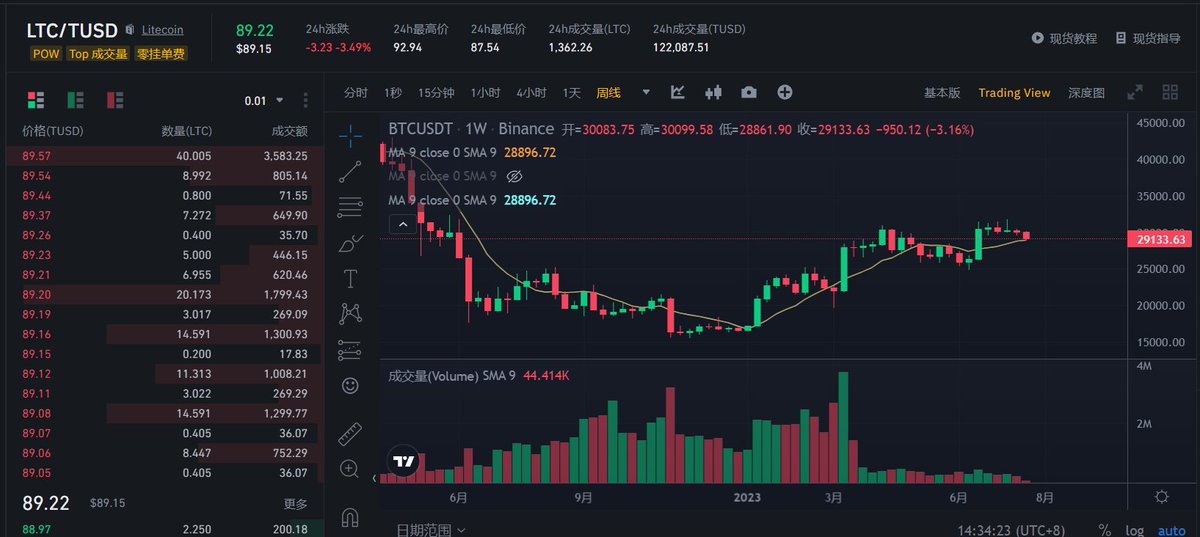Image resolution: width=1200 pixels, height=537 pixels.
Task: Open chart settings gear icon
Action: 1162,496
